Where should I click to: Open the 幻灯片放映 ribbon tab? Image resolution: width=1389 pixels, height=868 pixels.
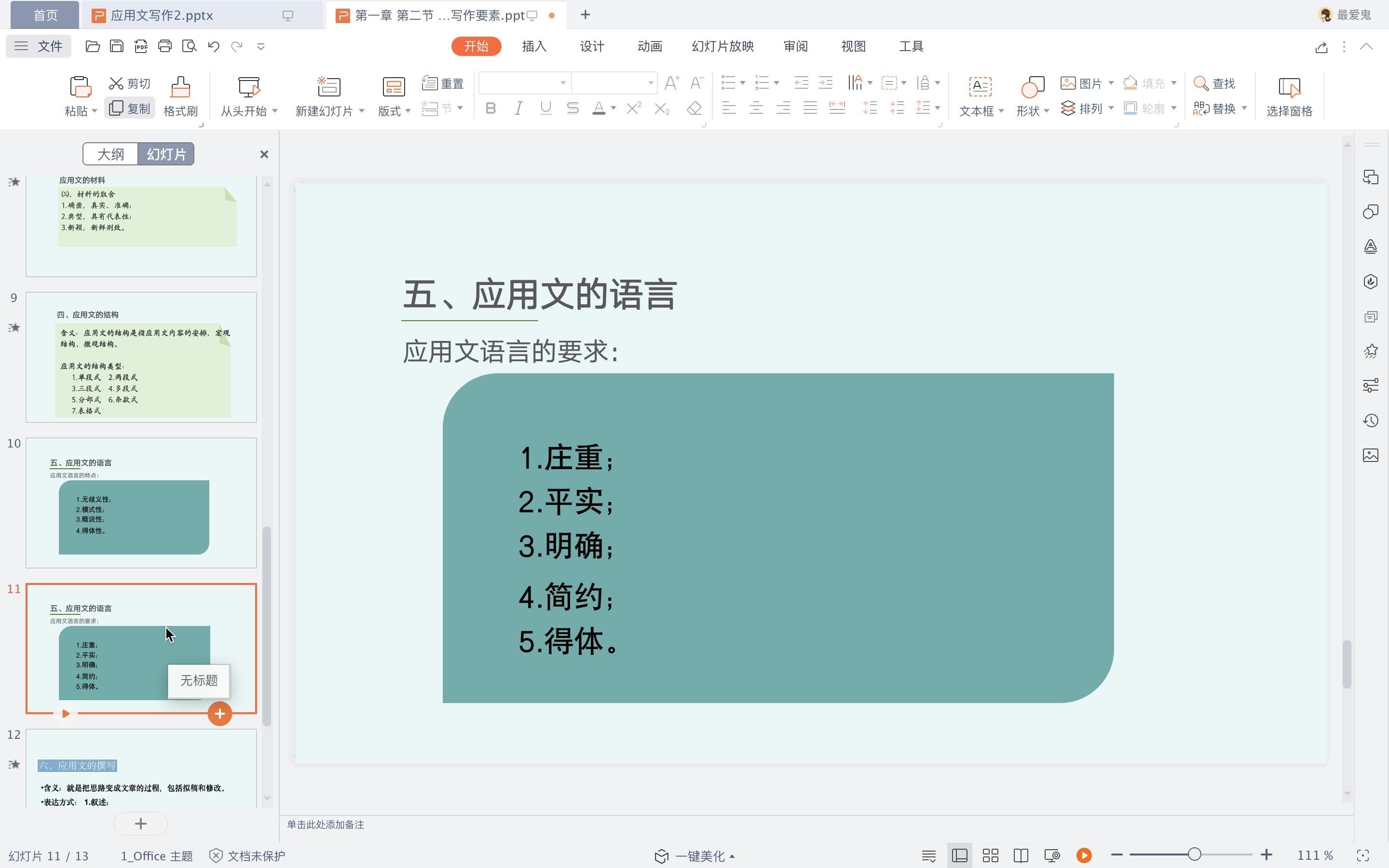pos(722,46)
